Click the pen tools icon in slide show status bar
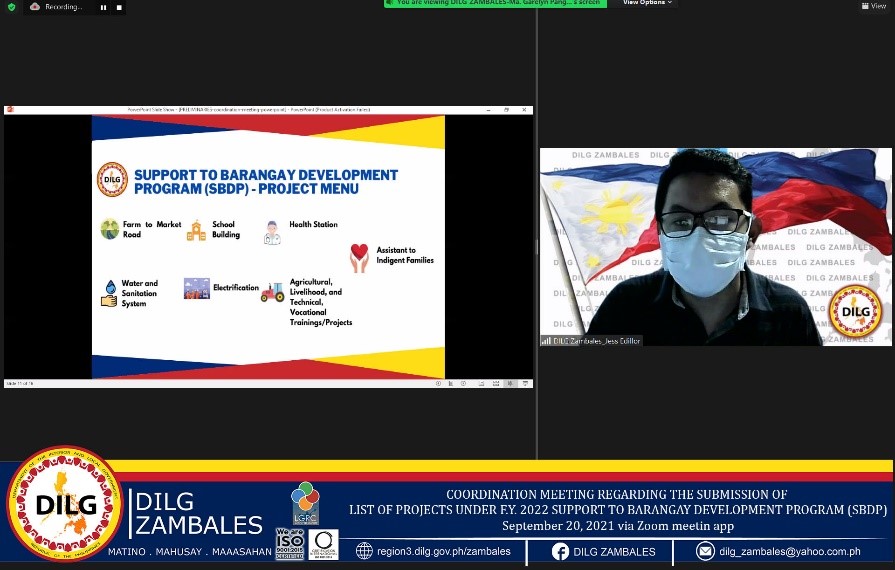Screen dimensions: 895x570 click(450, 383)
